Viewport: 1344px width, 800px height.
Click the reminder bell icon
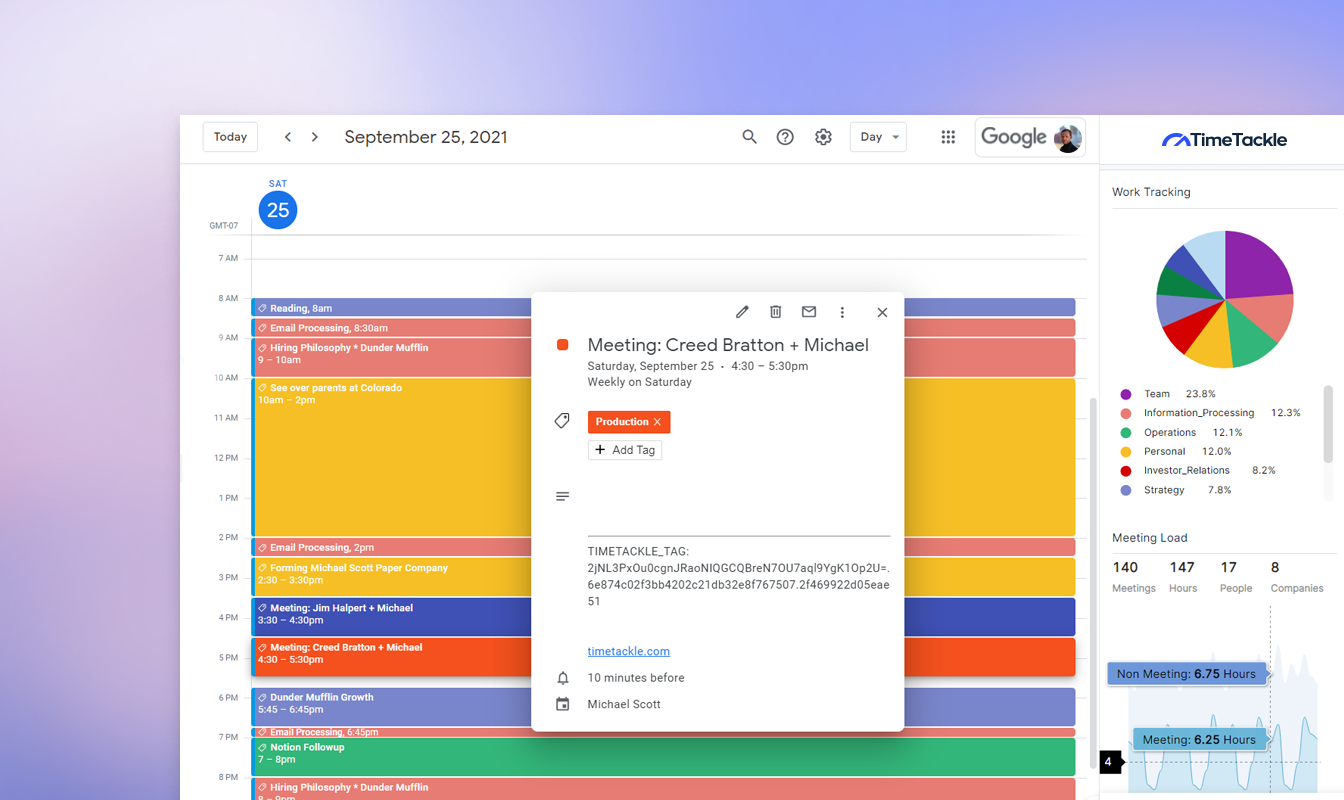(562, 678)
